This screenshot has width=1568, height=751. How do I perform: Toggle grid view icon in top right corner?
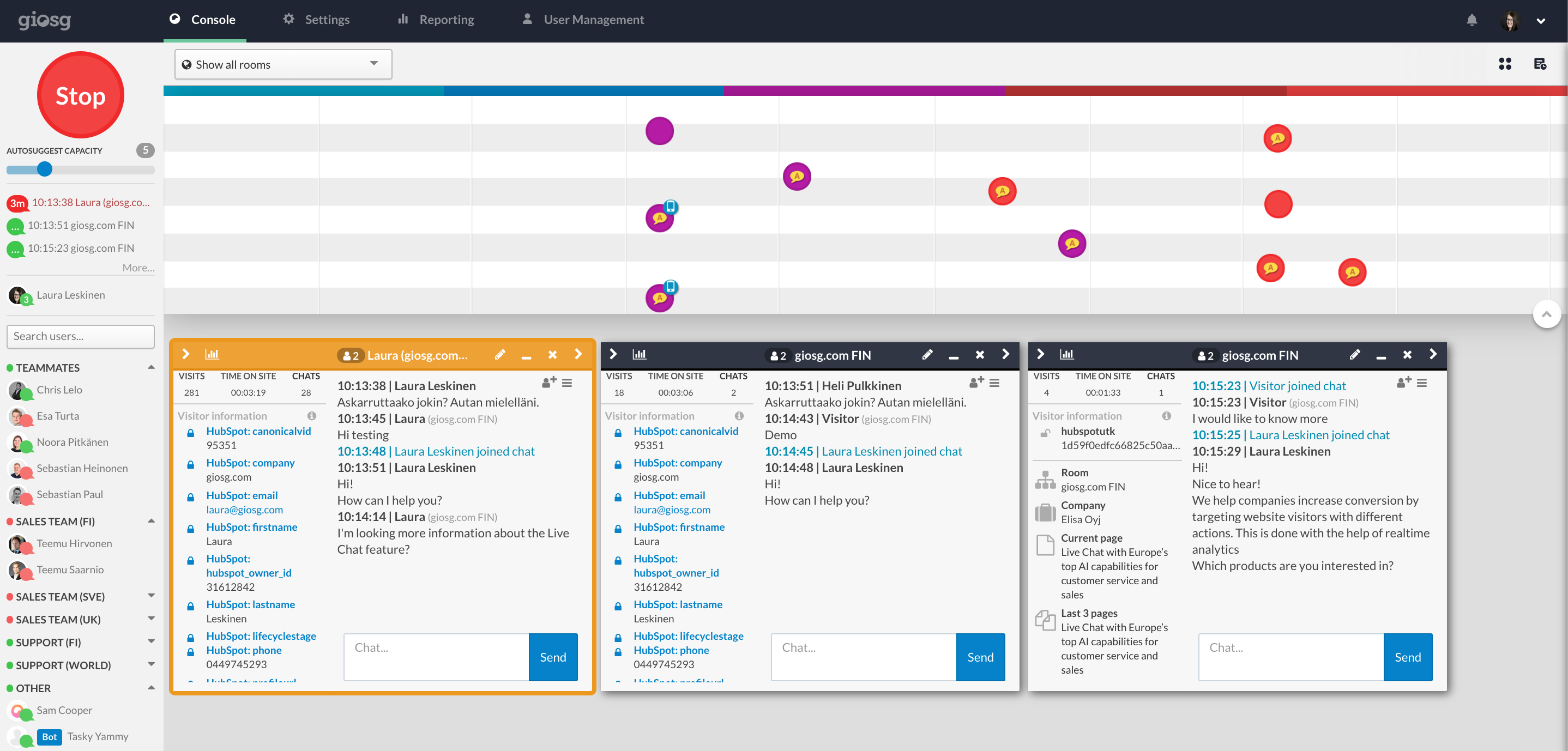coord(1505,63)
